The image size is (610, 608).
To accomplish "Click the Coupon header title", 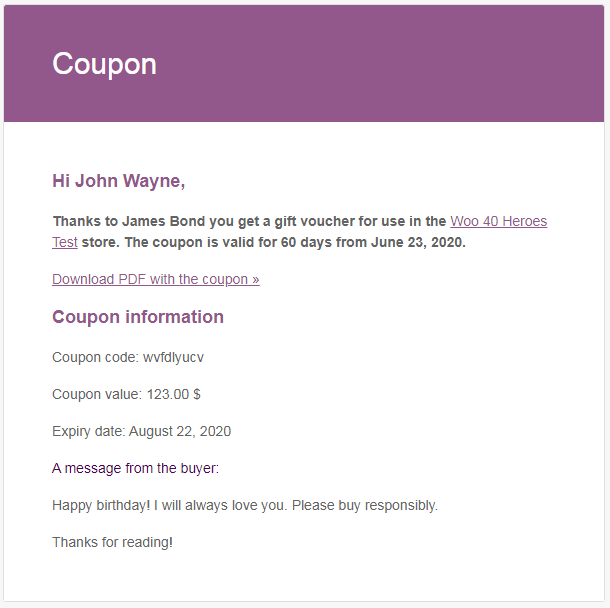I will pyautogui.click(x=104, y=64).
